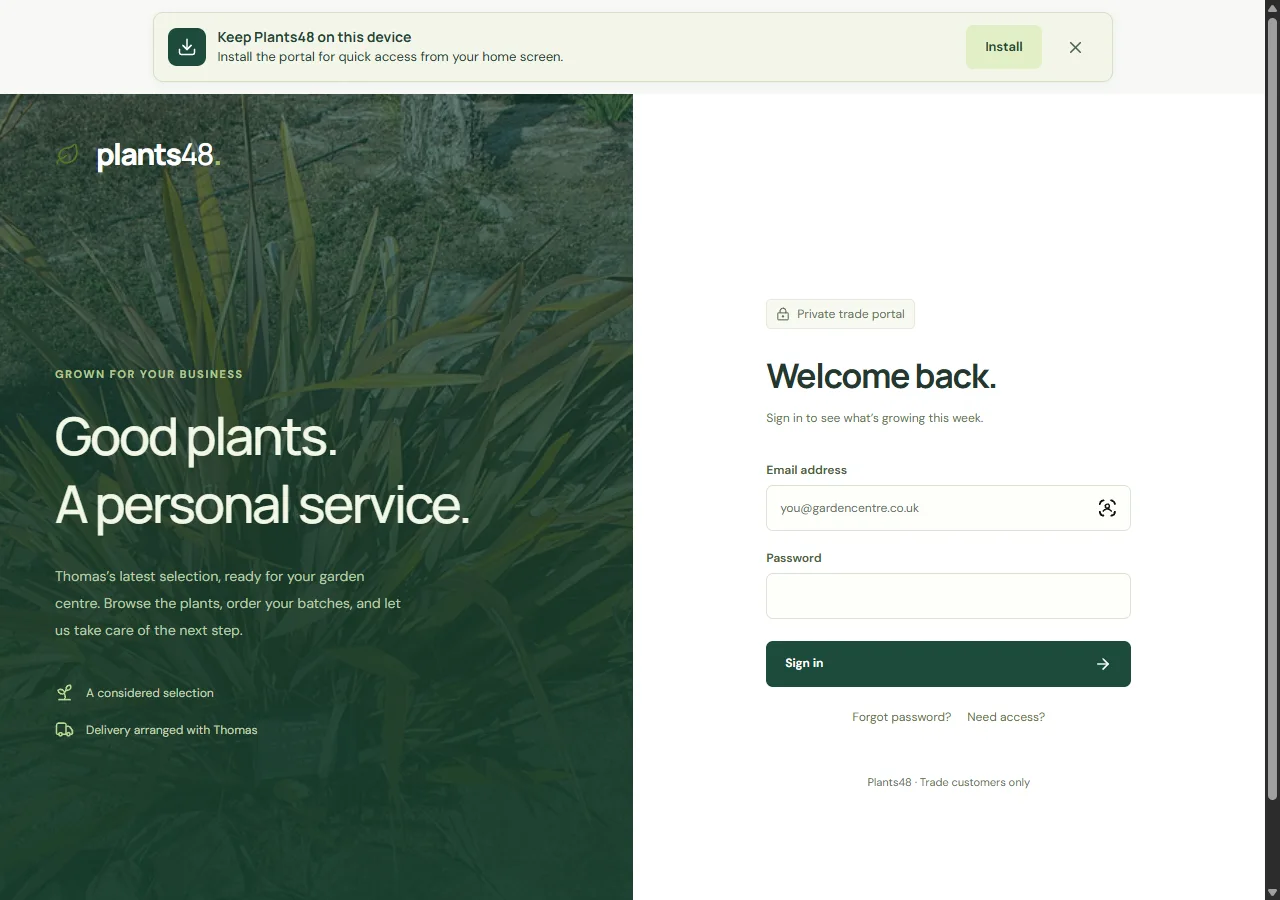This screenshot has width=1280, height=900.
Task: Click the "Welcome back." heading
Action: click(881, 376)
